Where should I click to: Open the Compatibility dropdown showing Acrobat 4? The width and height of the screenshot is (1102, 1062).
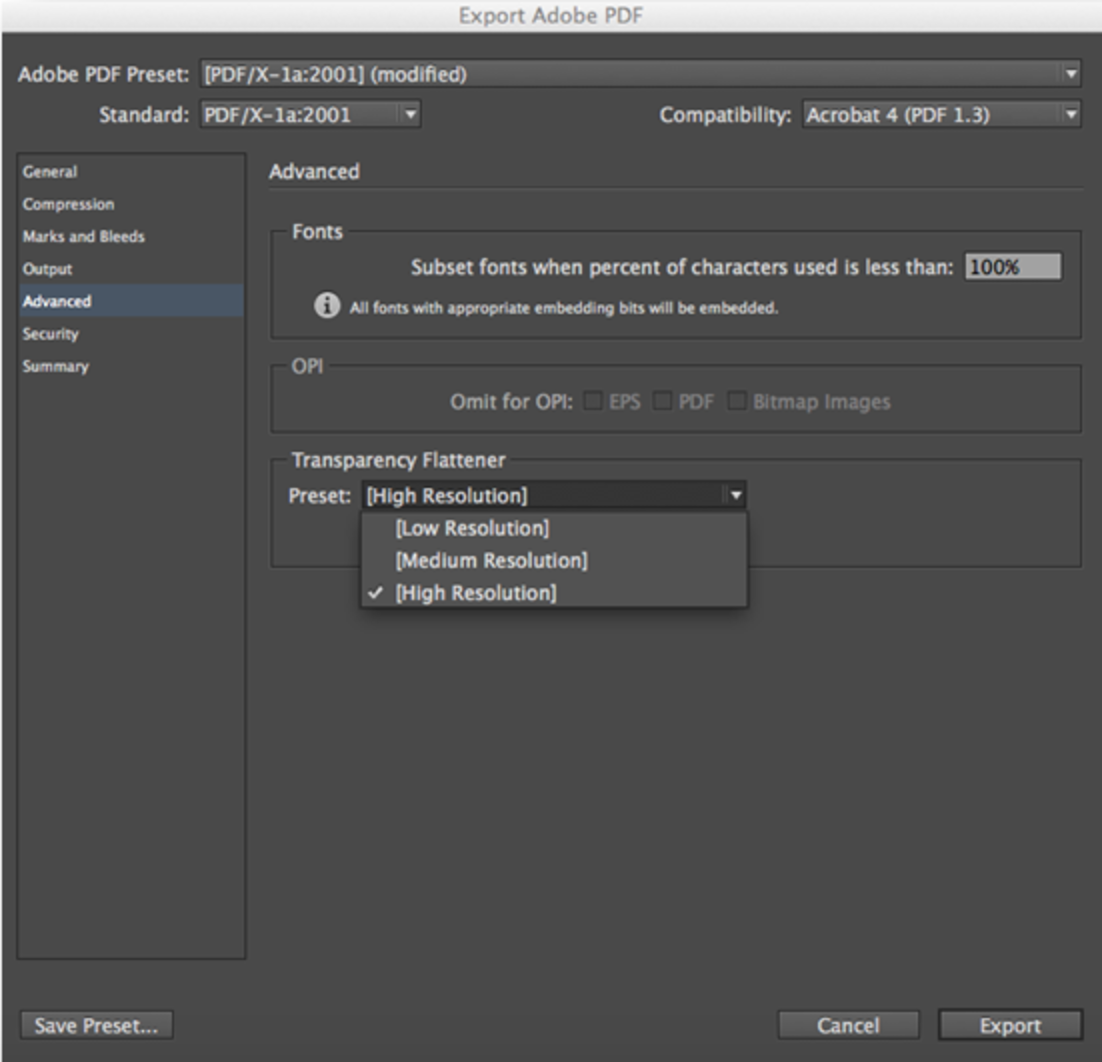tap(942, 115)
